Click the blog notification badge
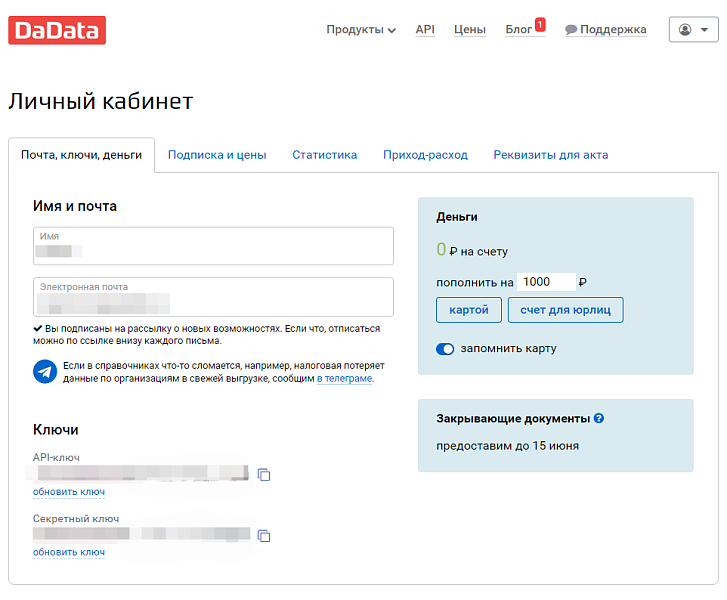This screenshot has height=600, width=727. [540, 24]
